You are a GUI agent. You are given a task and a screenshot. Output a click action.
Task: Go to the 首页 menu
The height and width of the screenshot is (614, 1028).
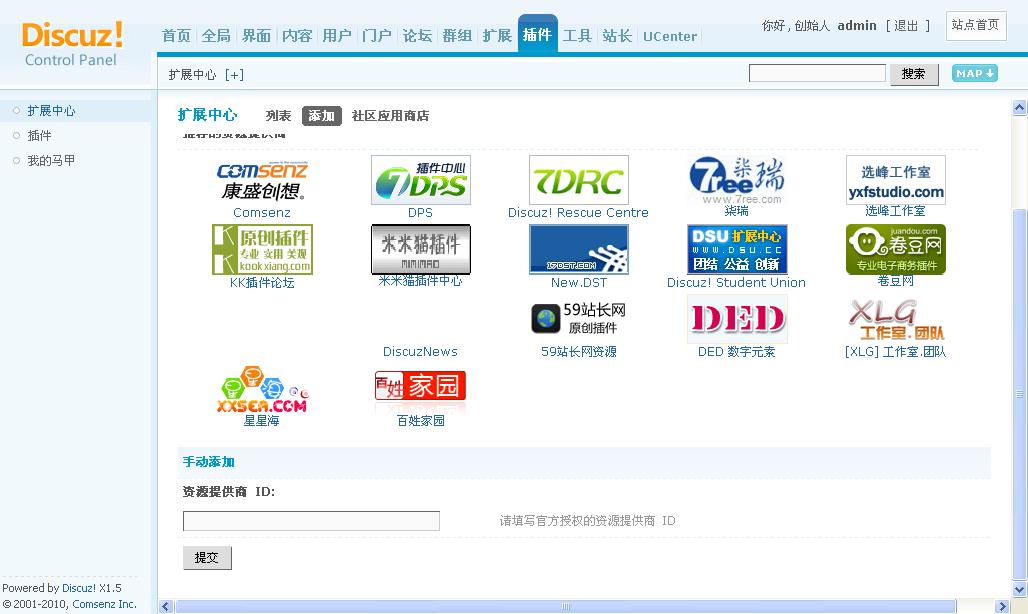pos(176,36)
